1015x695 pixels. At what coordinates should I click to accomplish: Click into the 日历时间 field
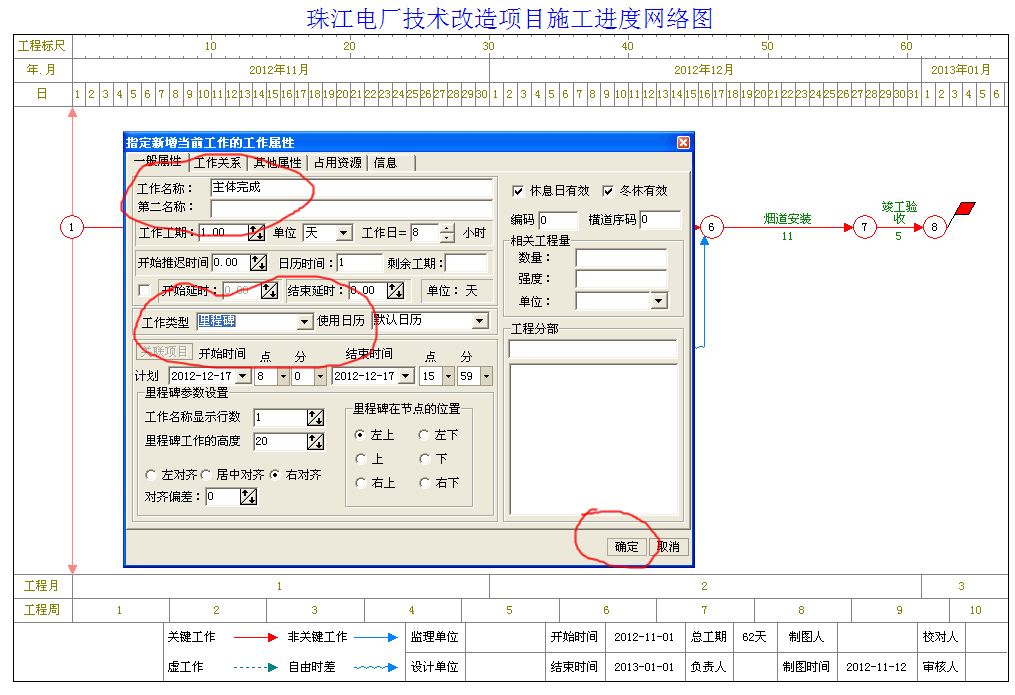359,263
